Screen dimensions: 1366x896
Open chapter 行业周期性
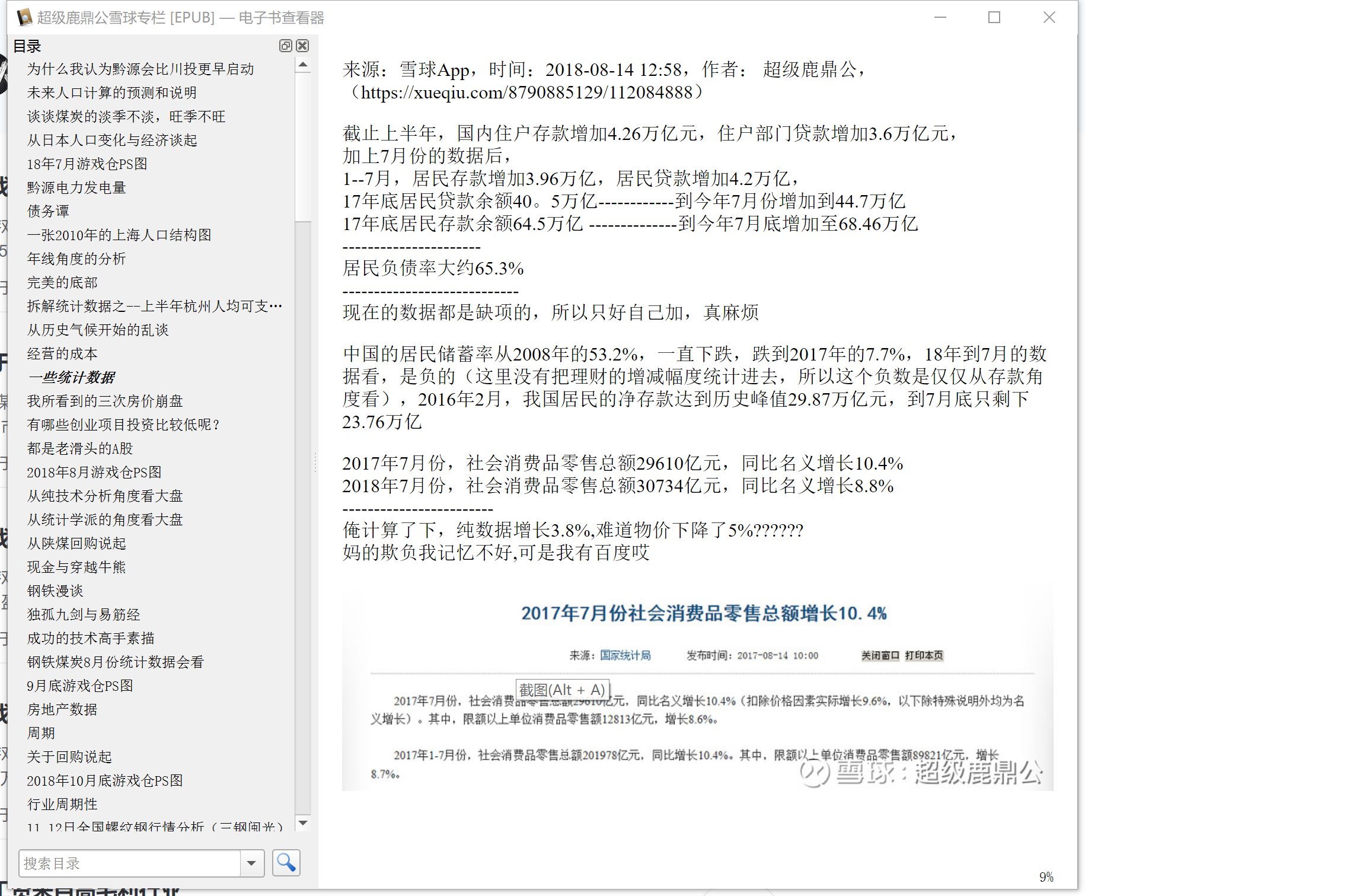point(62,804)
